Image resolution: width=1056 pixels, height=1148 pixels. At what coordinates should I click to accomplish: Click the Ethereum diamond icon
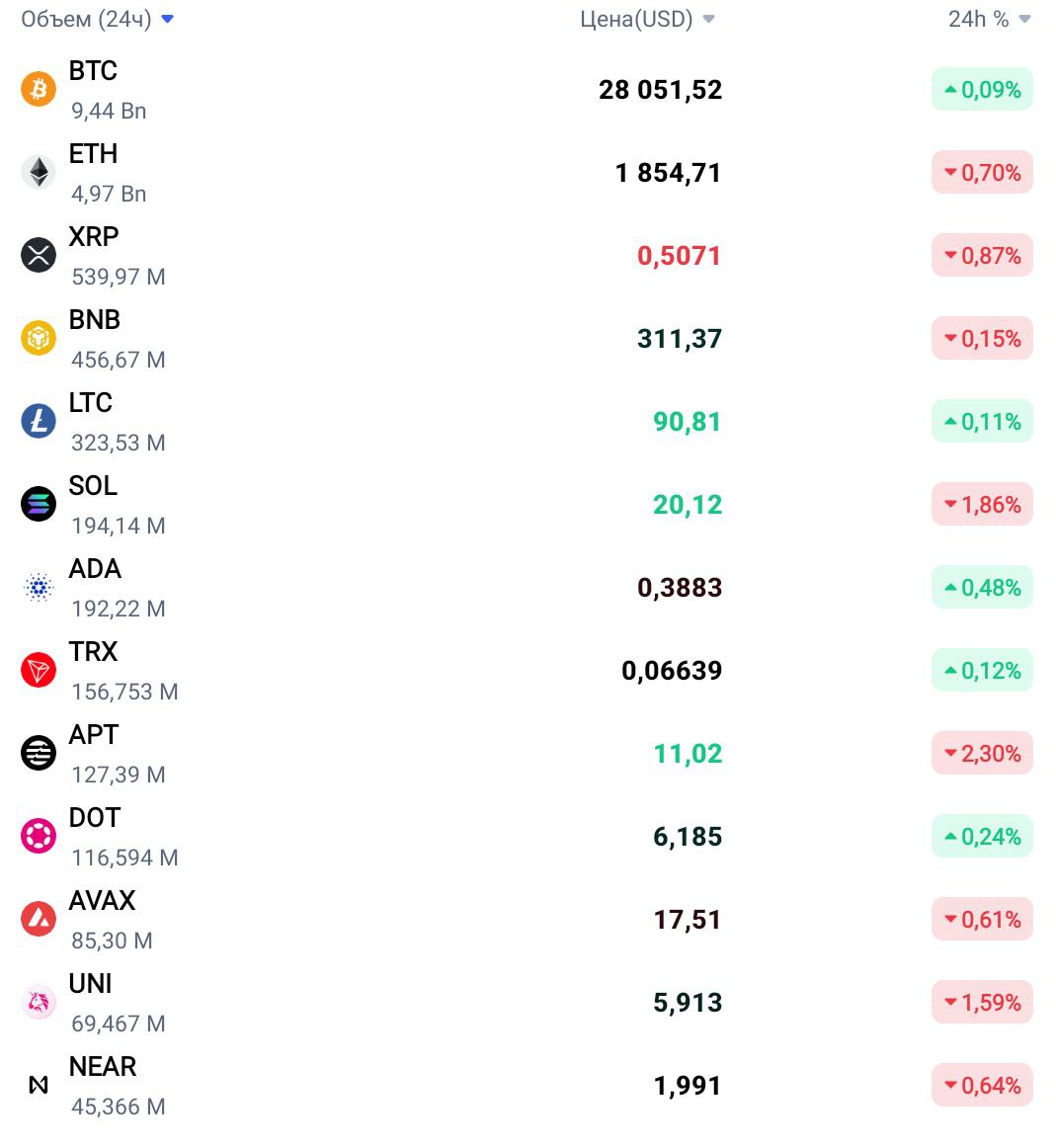click(39, 172)
